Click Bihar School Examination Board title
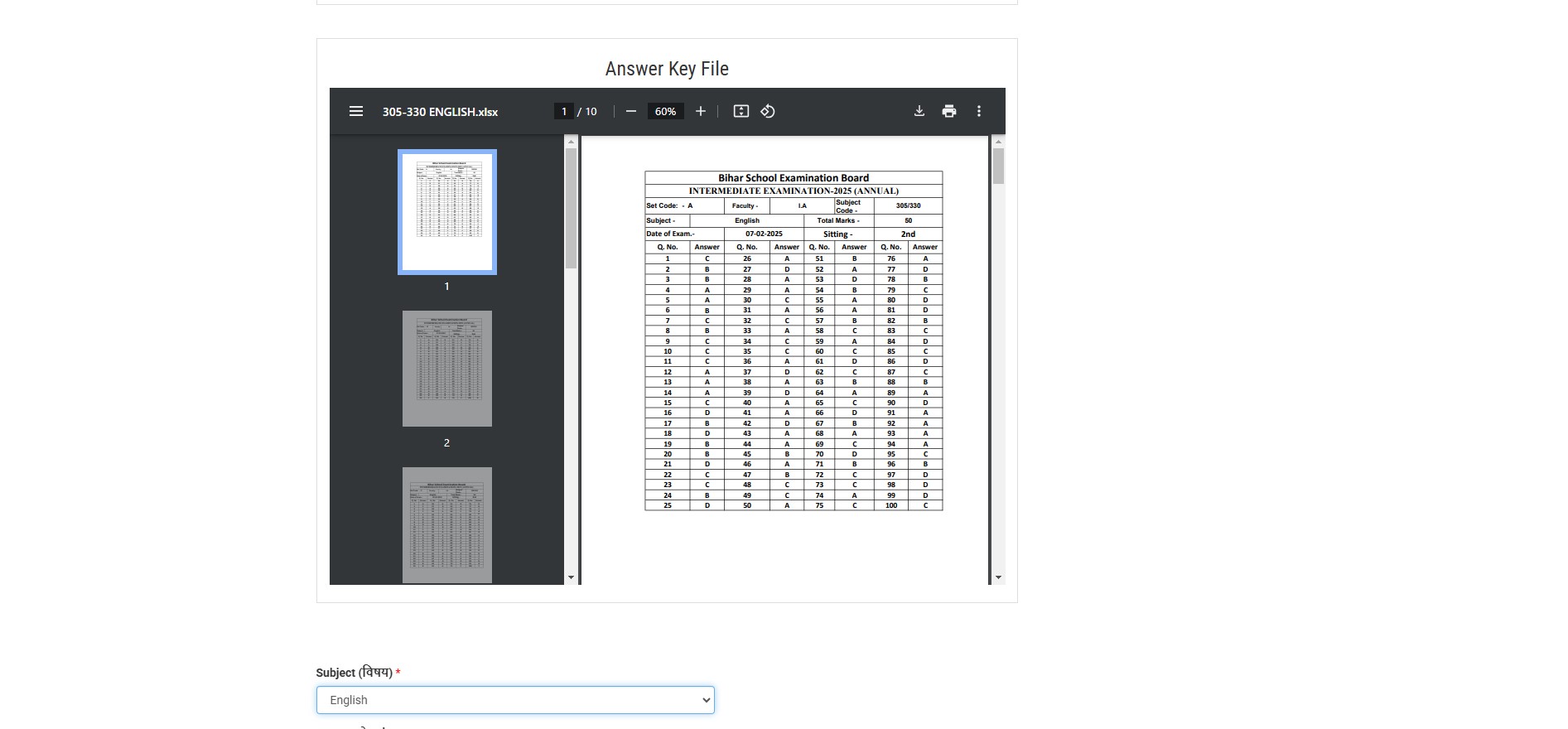 [794, 178]
